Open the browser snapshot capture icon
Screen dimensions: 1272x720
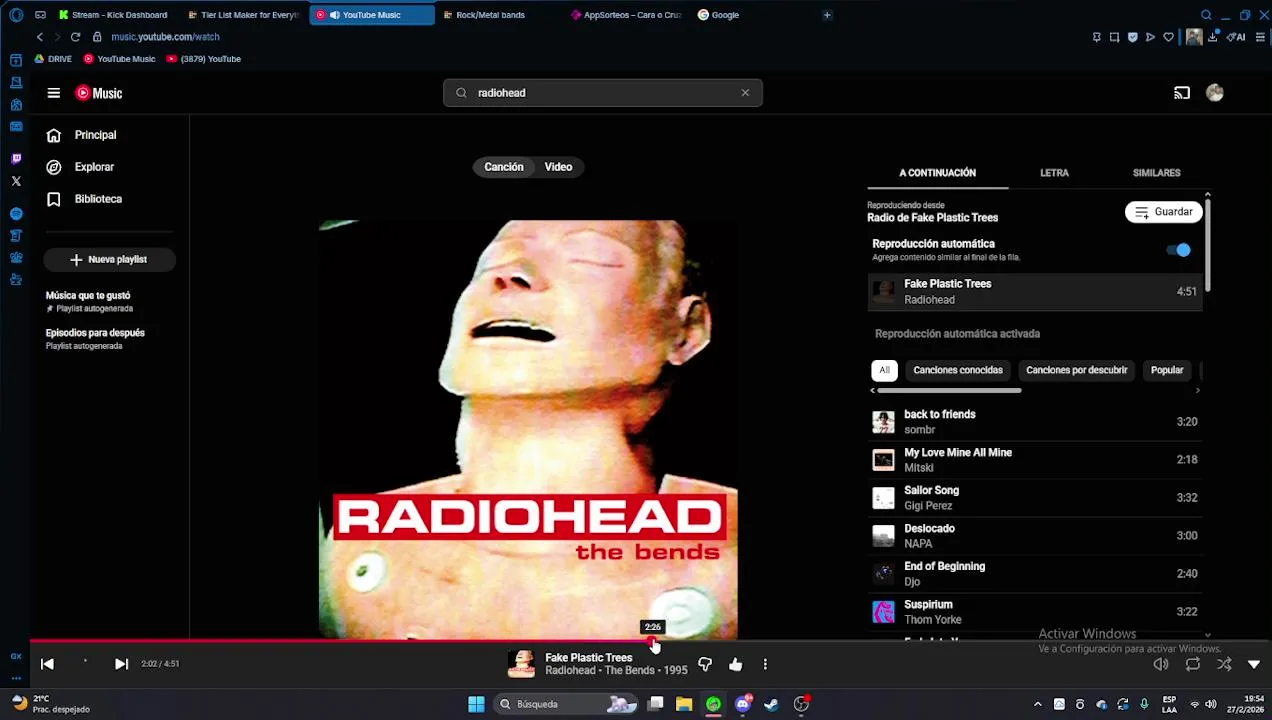(1114, 37)
